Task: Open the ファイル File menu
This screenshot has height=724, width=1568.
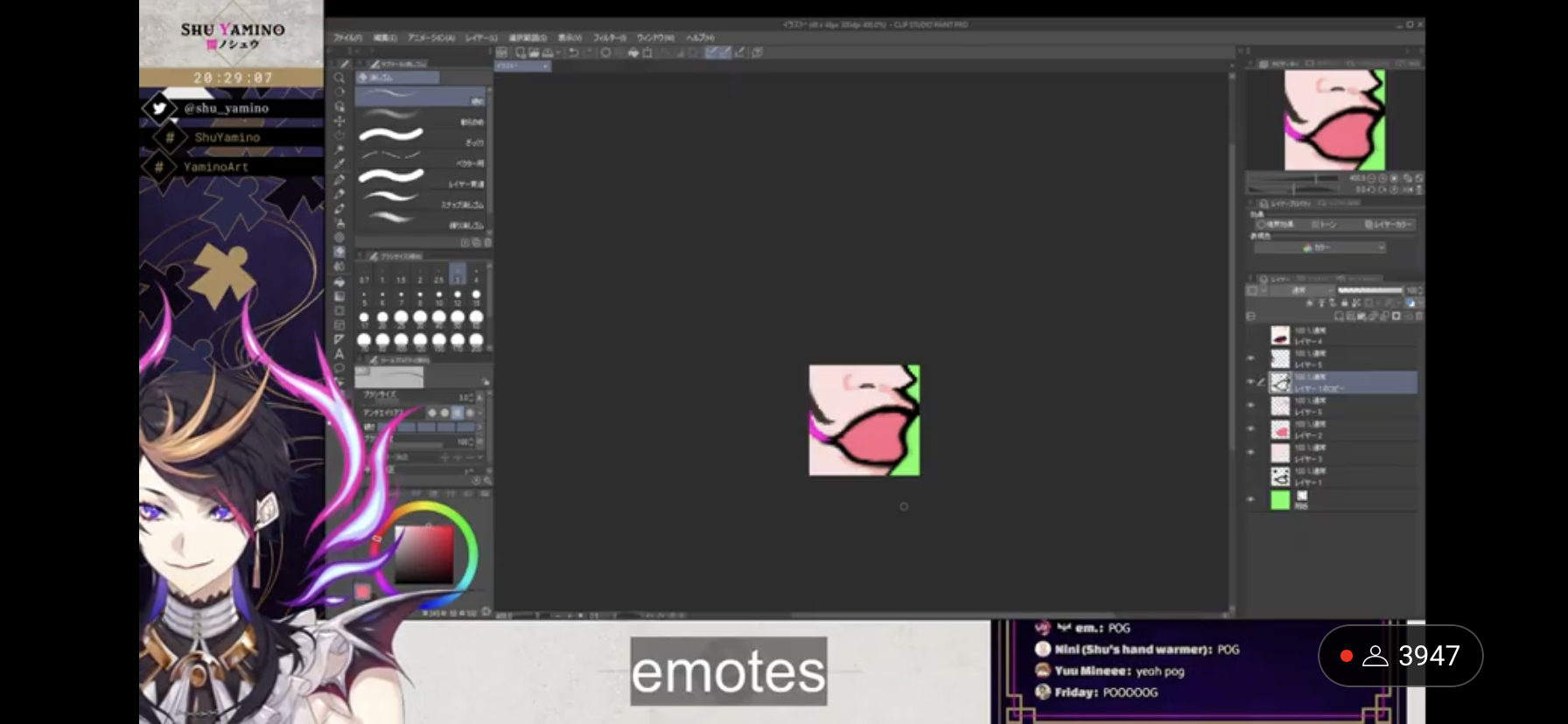Action: [347, 38]
